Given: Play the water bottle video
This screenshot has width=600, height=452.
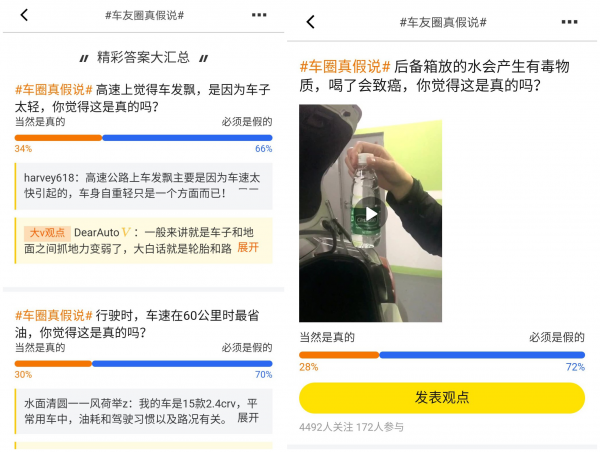Looking at the screenshot, I should 370,214.
